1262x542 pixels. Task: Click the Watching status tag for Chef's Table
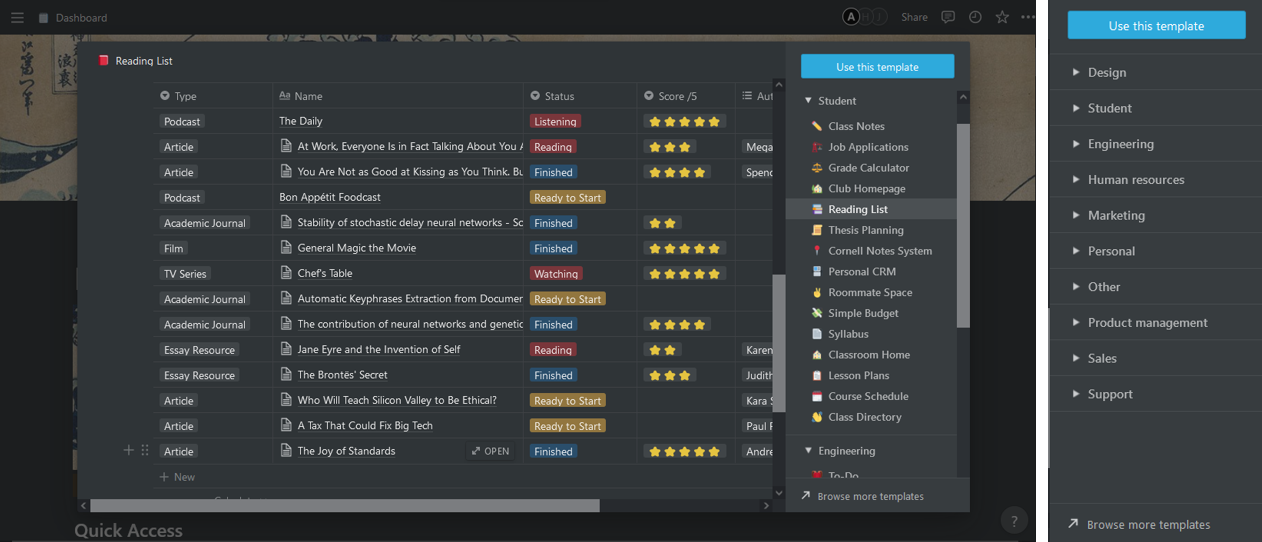(556, 273)
